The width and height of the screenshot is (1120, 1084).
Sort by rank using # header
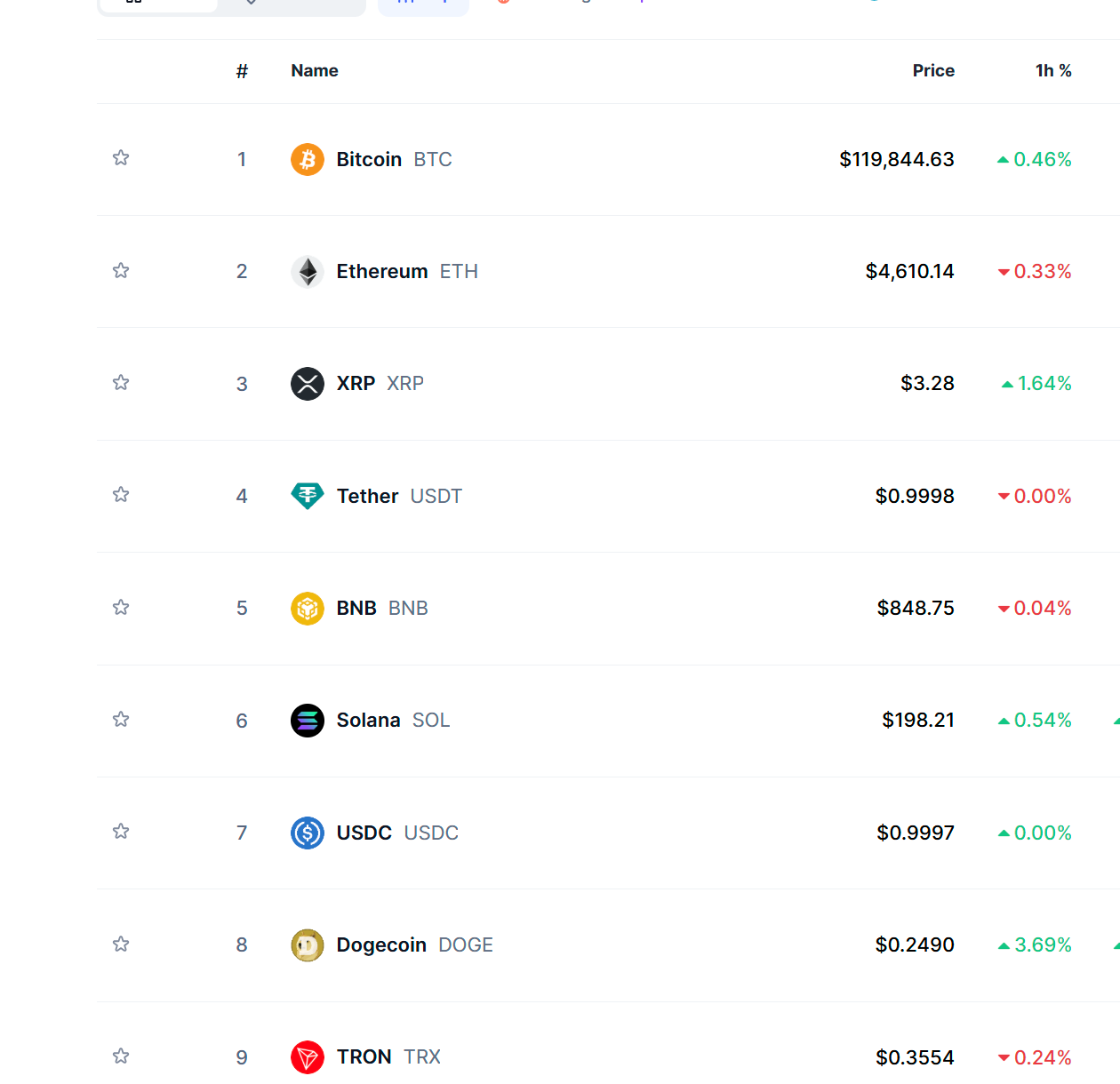(x=242, y=71)
